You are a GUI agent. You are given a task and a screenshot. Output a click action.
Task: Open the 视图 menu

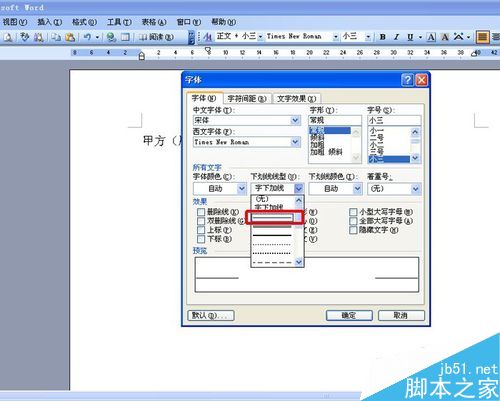(x=15, y=22)
